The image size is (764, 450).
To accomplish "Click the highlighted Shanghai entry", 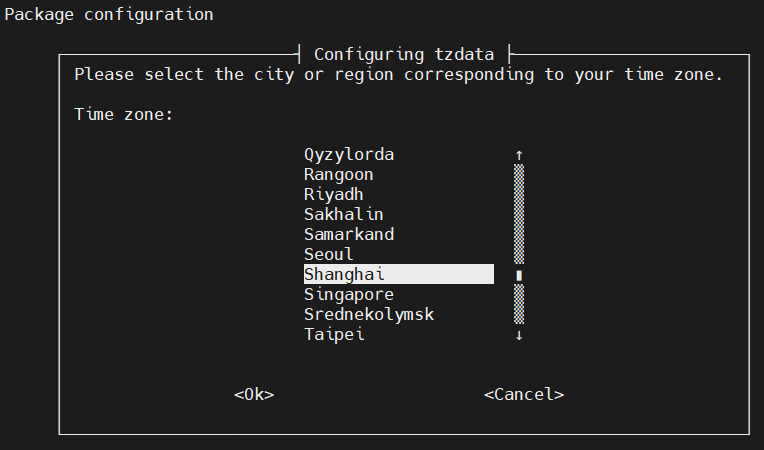I will coord(398,275).
